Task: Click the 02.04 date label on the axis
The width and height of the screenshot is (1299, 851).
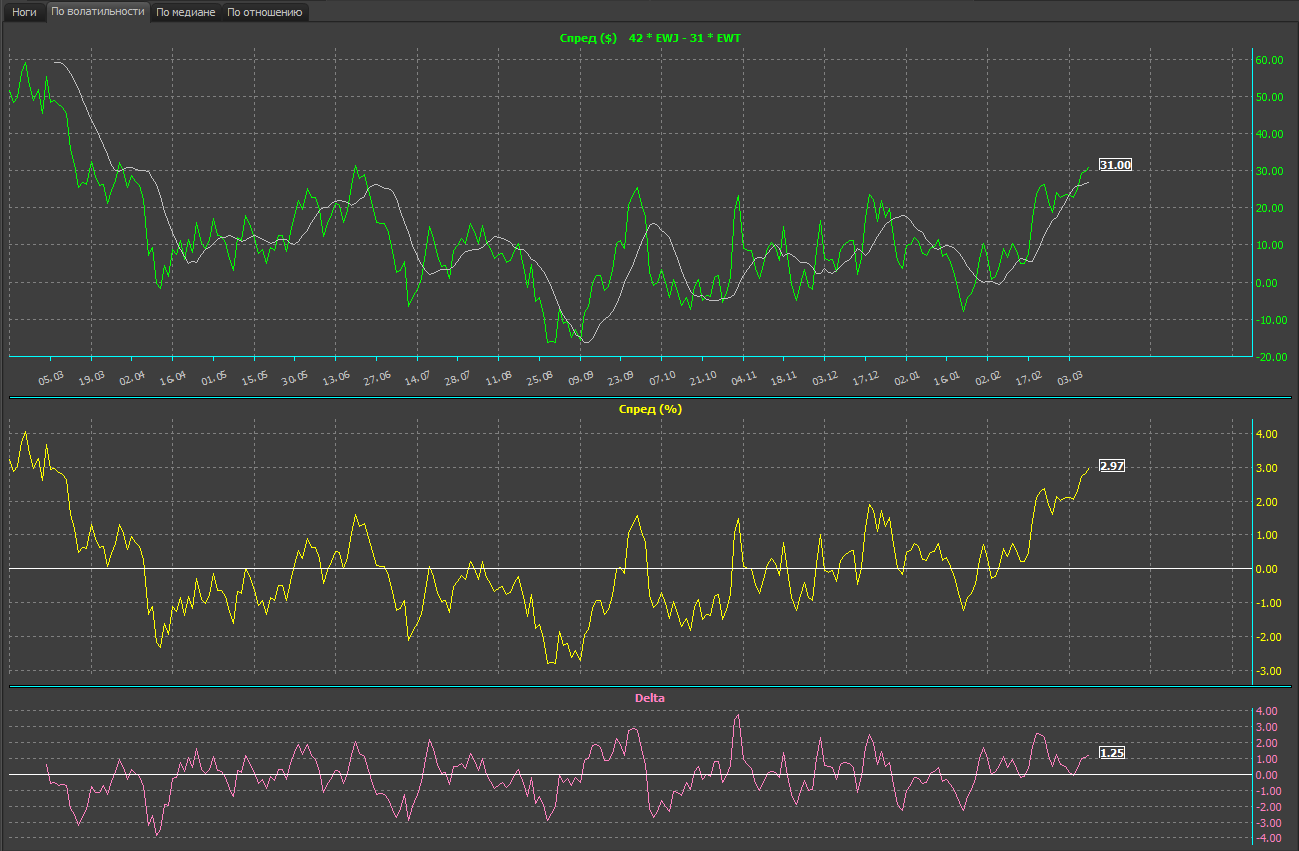Action: coord(133,377)
